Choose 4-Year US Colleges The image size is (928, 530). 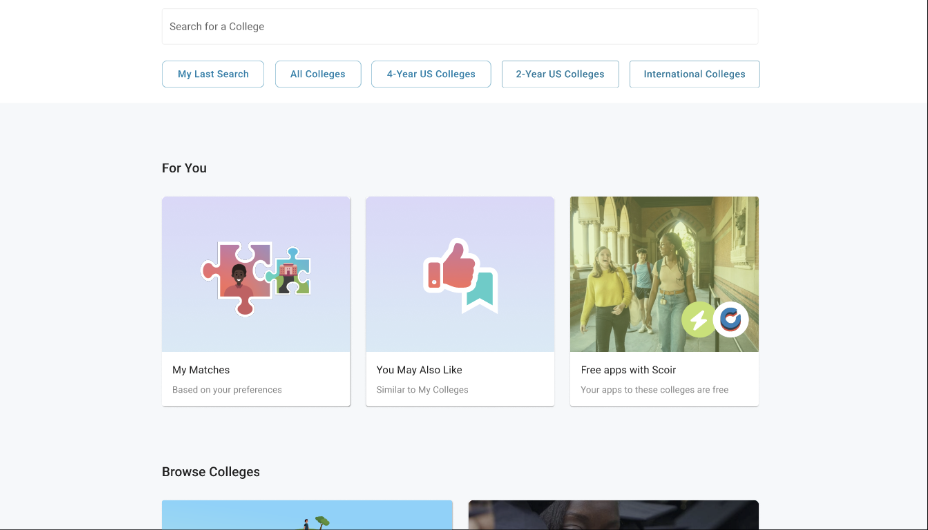pos(431,74)
